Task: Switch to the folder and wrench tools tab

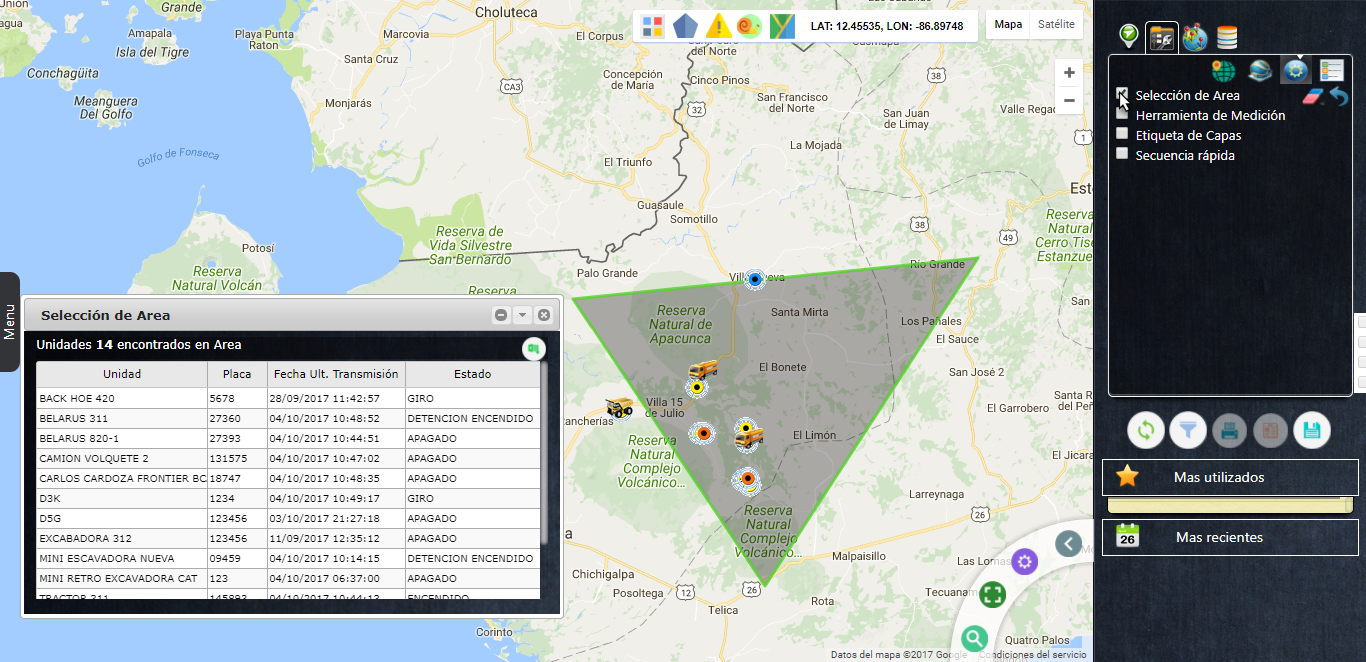Action: [x=1161, y=38]
